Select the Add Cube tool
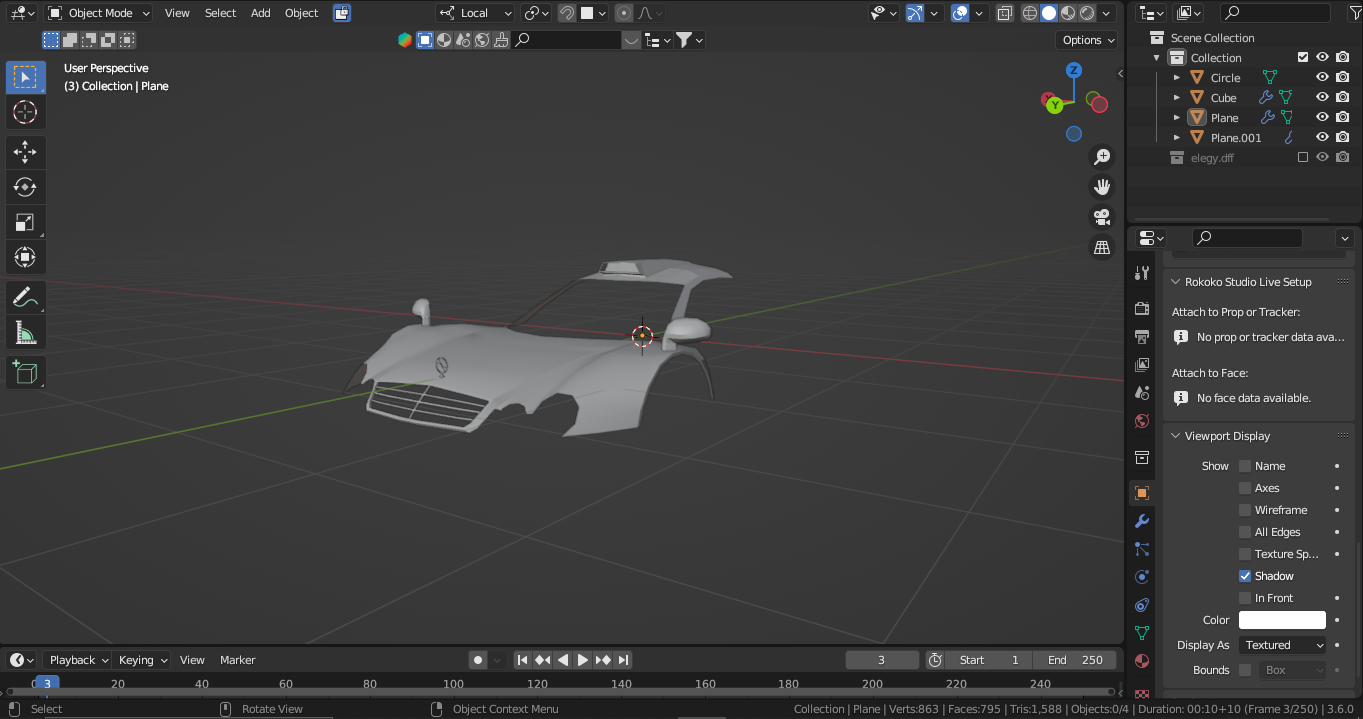This screenshot has width=1363, height=719. pyautogui.click(x=25, y=373)
